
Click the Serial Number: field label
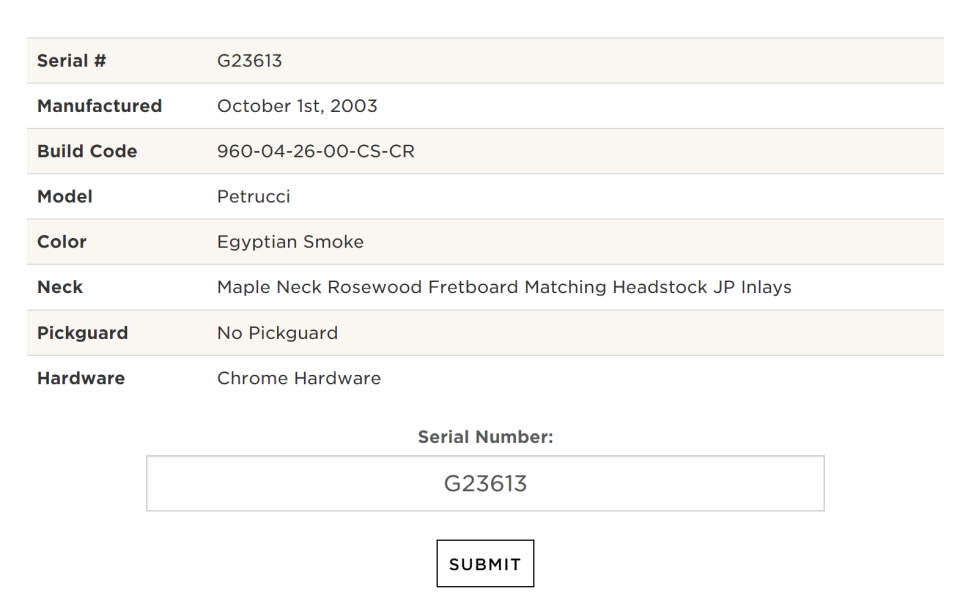[x=485, y=437]
